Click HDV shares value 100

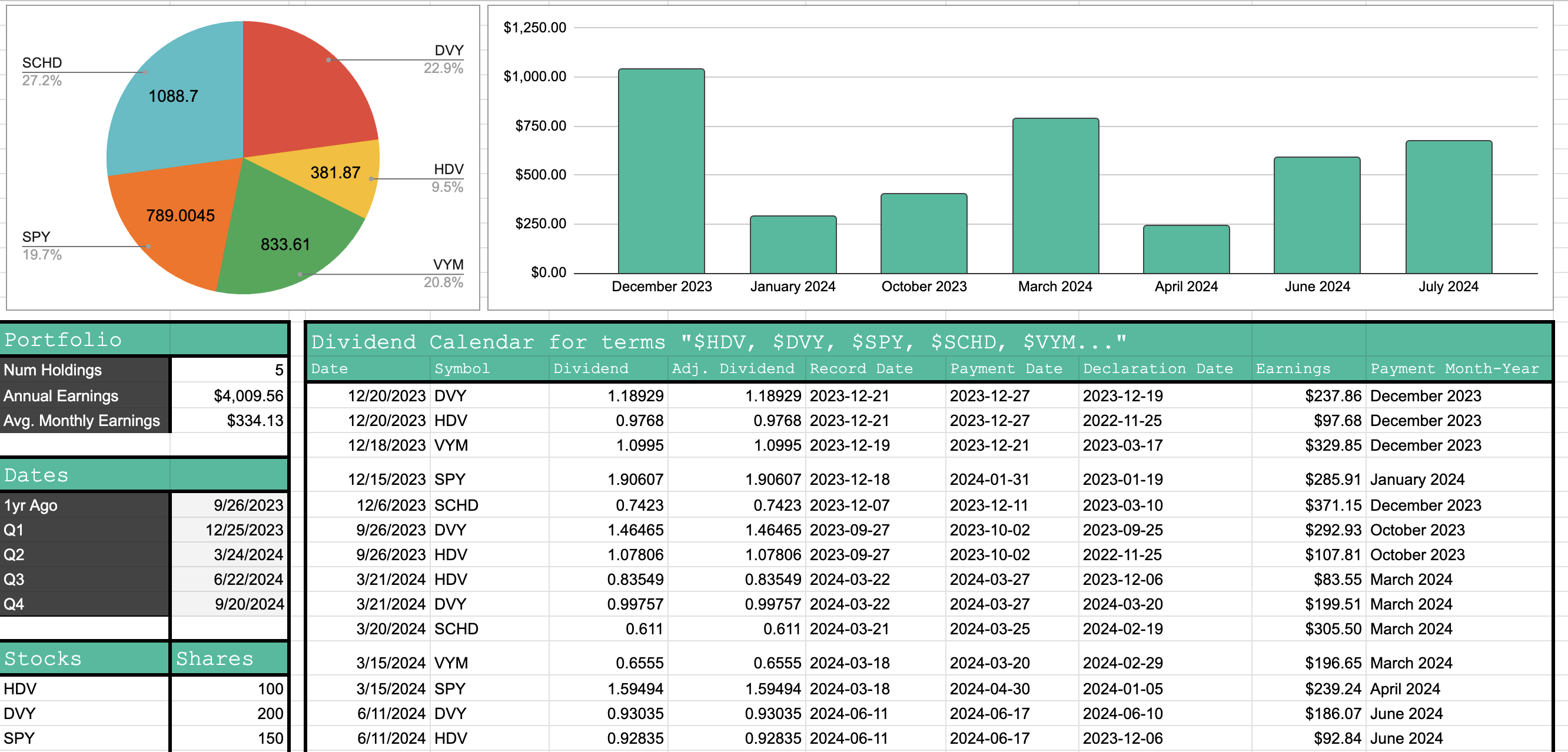(229, 688)
